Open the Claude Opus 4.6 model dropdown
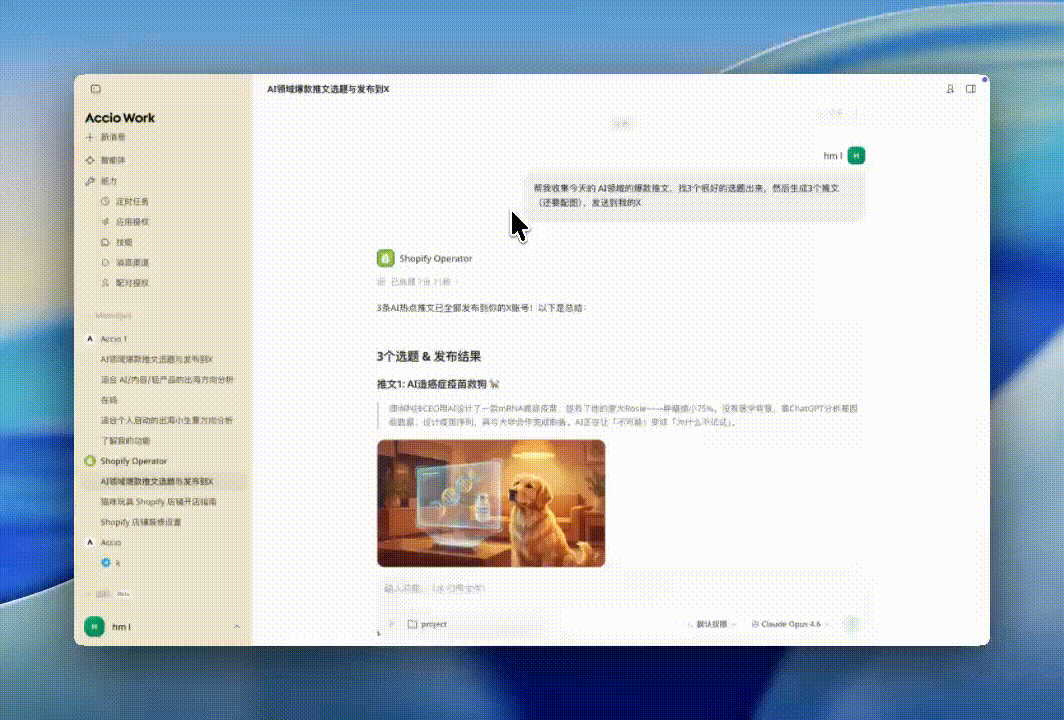Image resolution: width=1064 pixels, height=720 pixels. (790, 623)
